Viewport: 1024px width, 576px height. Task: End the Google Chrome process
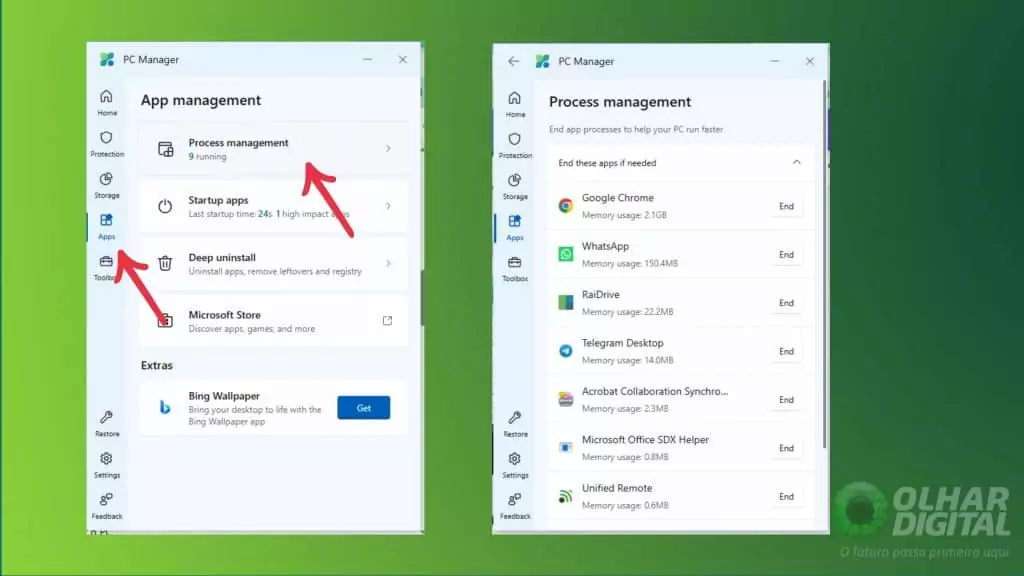click(x=786, y=206)
